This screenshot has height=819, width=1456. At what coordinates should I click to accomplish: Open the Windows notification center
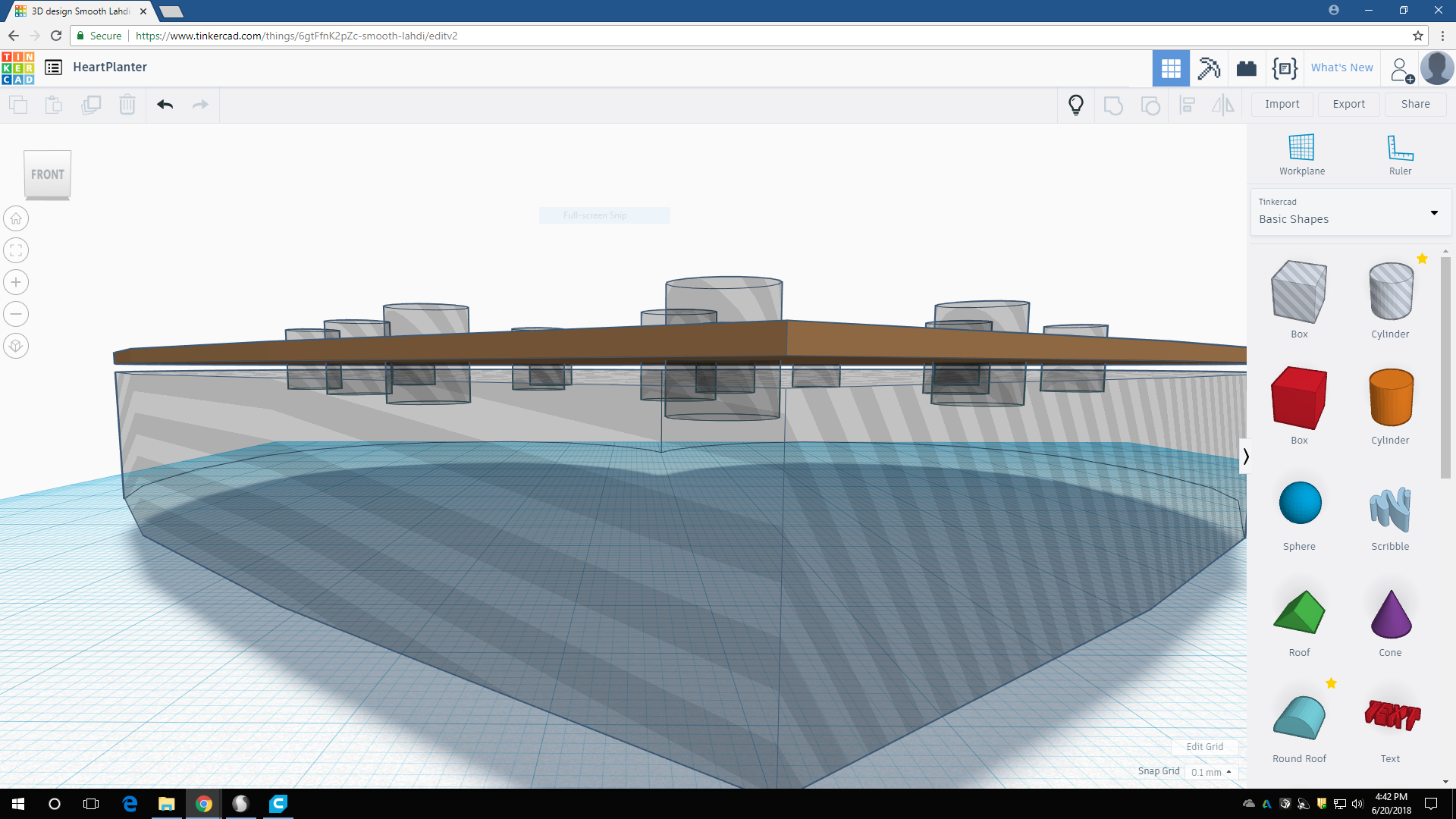click(1431, 804)
